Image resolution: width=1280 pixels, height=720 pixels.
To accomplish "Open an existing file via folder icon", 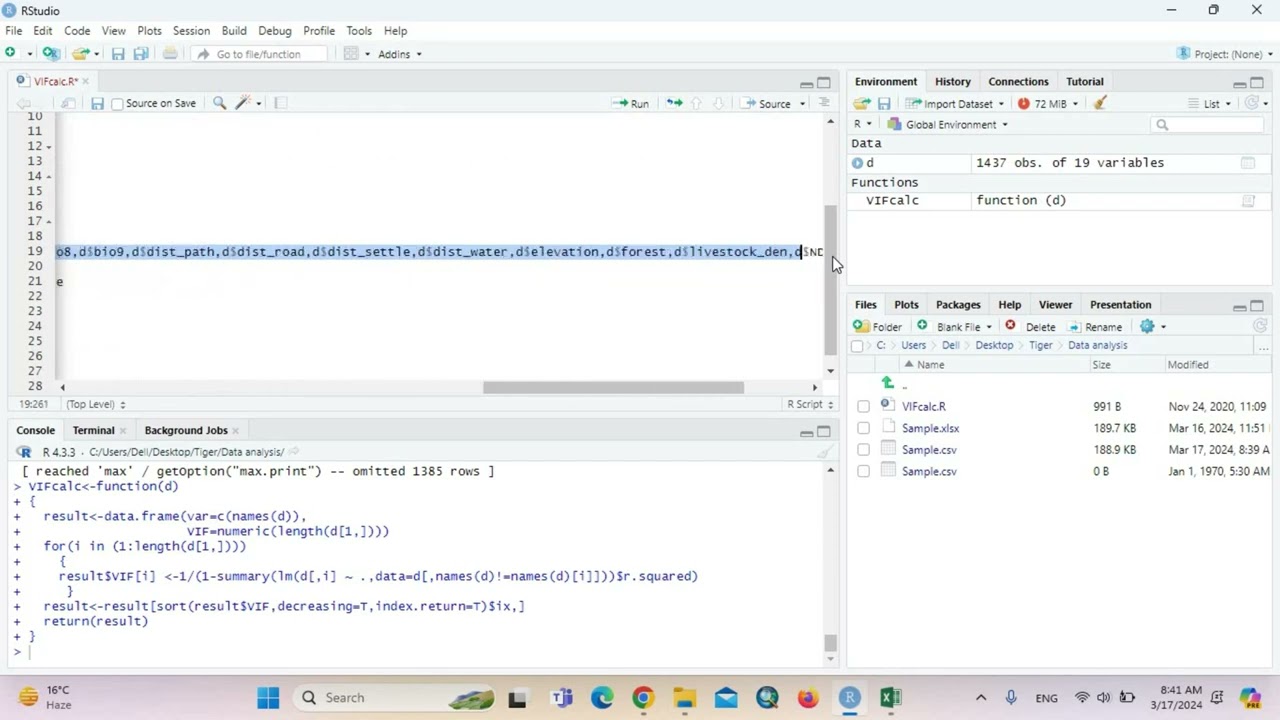I will 79,54.
